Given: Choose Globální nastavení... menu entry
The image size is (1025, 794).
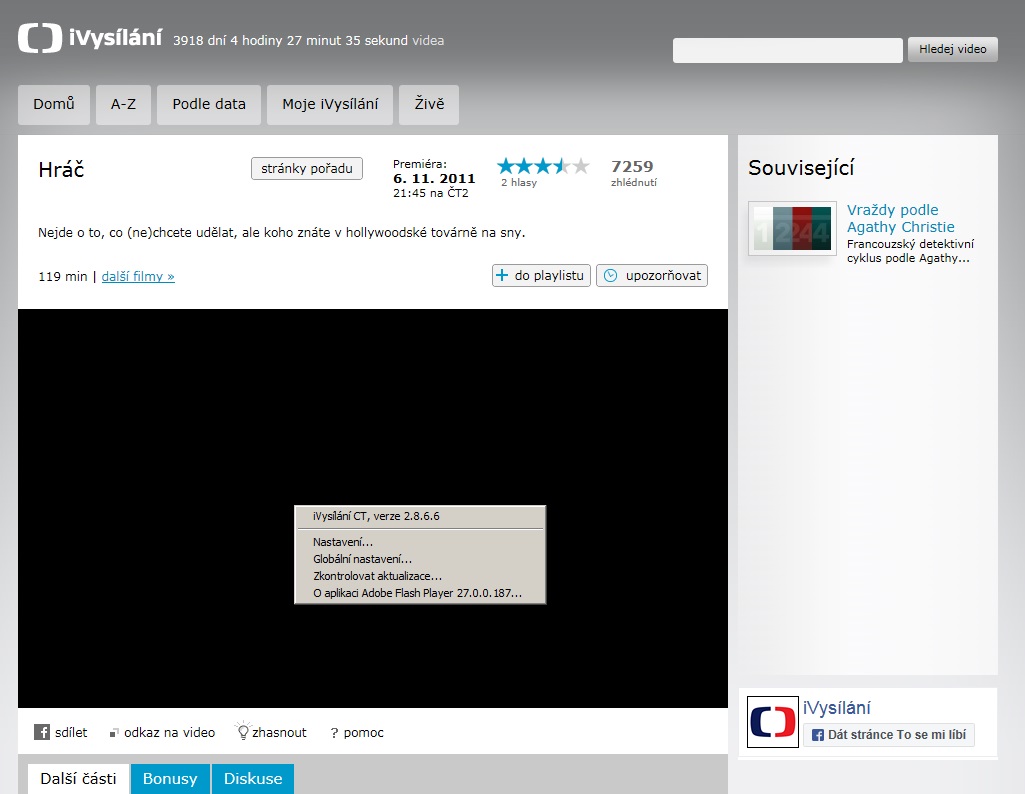Looking at the screenshot, I should point(362,559).
